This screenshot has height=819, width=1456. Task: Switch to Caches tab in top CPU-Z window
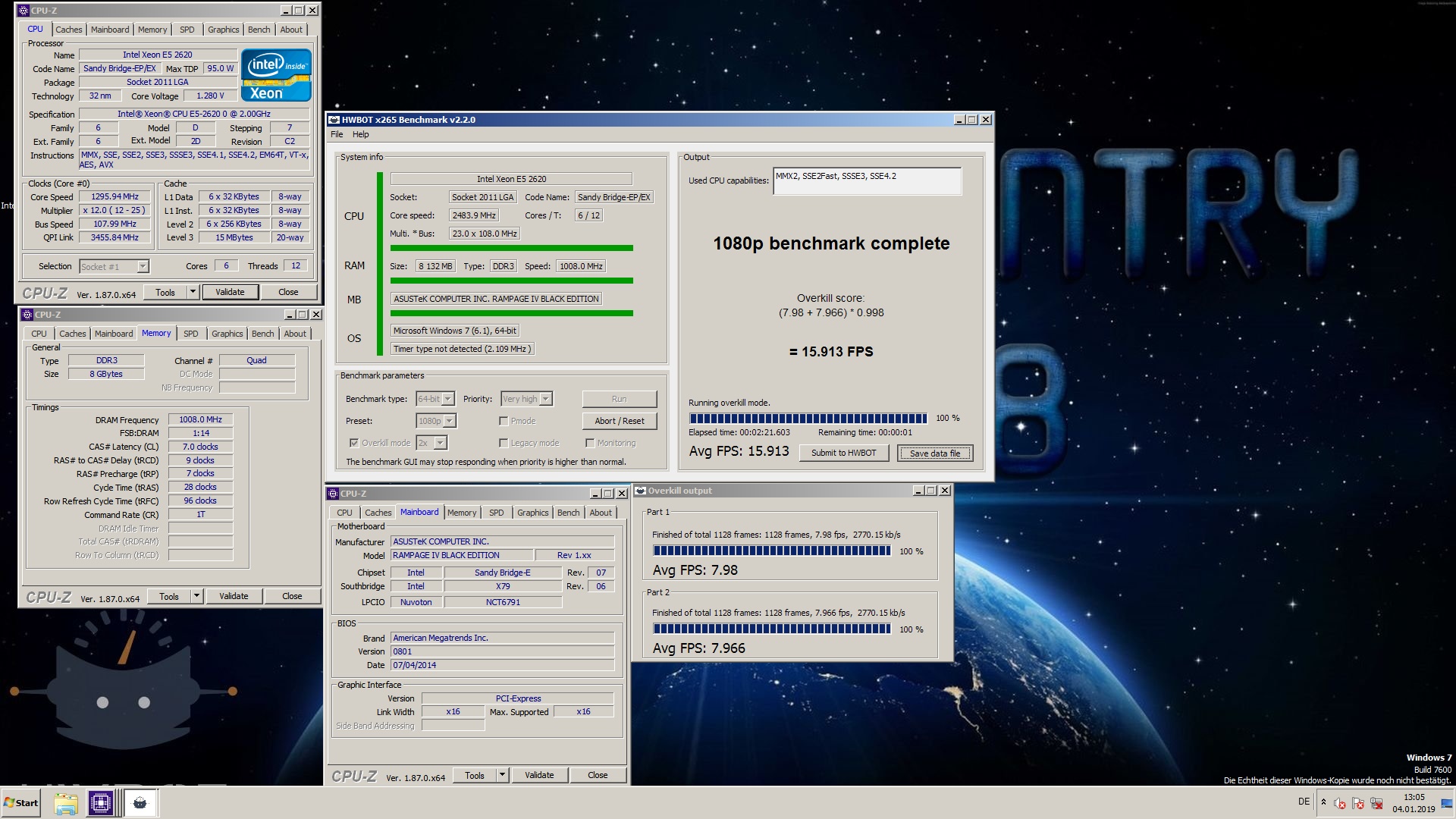coord(68,30)
